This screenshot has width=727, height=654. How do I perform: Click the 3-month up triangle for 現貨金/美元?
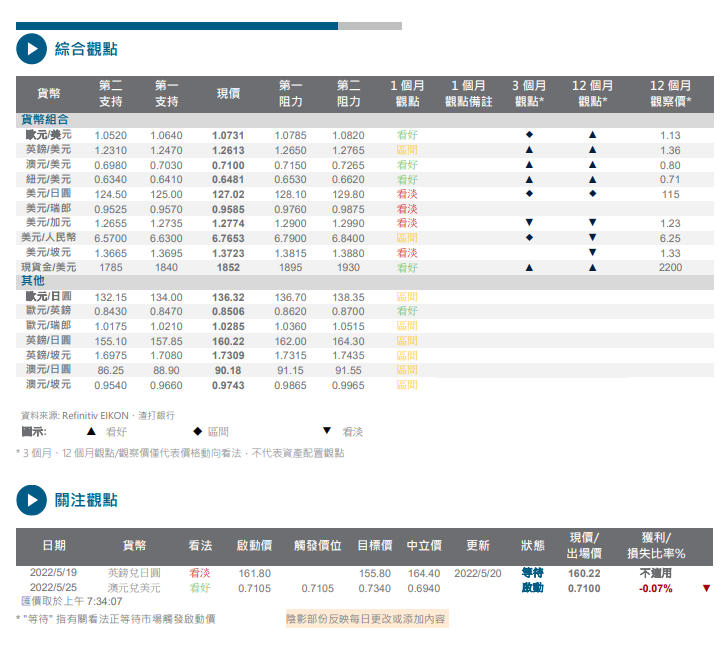pos(529,268)
